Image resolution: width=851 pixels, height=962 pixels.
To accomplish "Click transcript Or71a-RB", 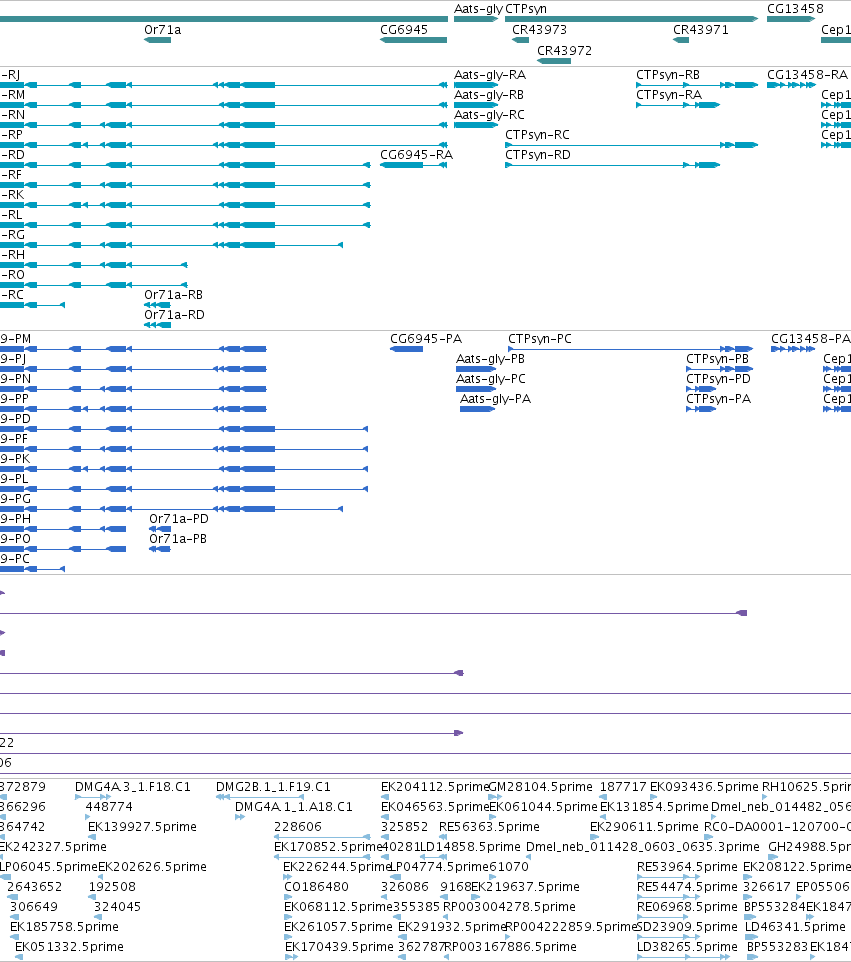I will [x=174, y=295].
